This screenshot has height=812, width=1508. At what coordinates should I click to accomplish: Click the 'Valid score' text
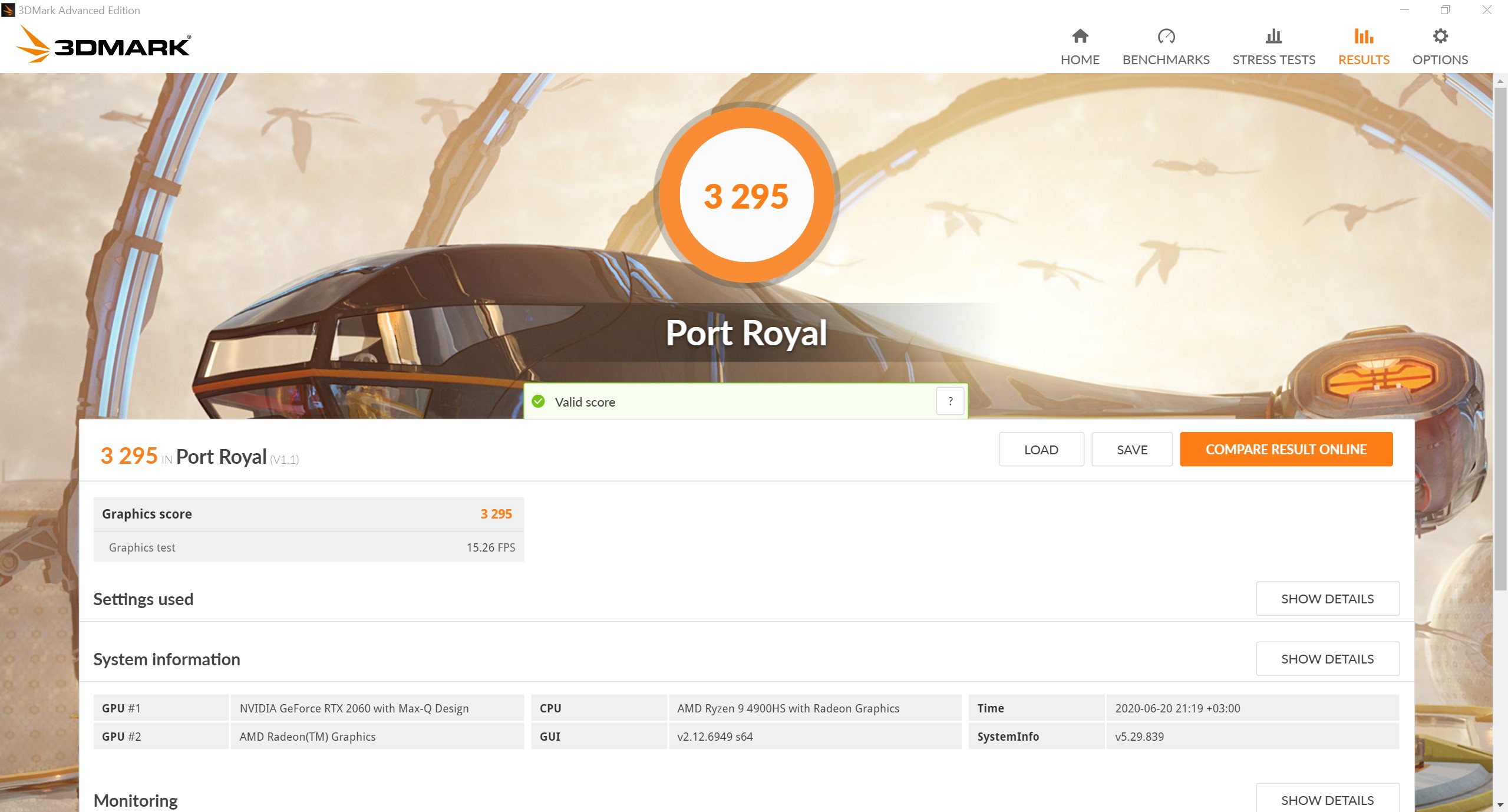point(585,402)
